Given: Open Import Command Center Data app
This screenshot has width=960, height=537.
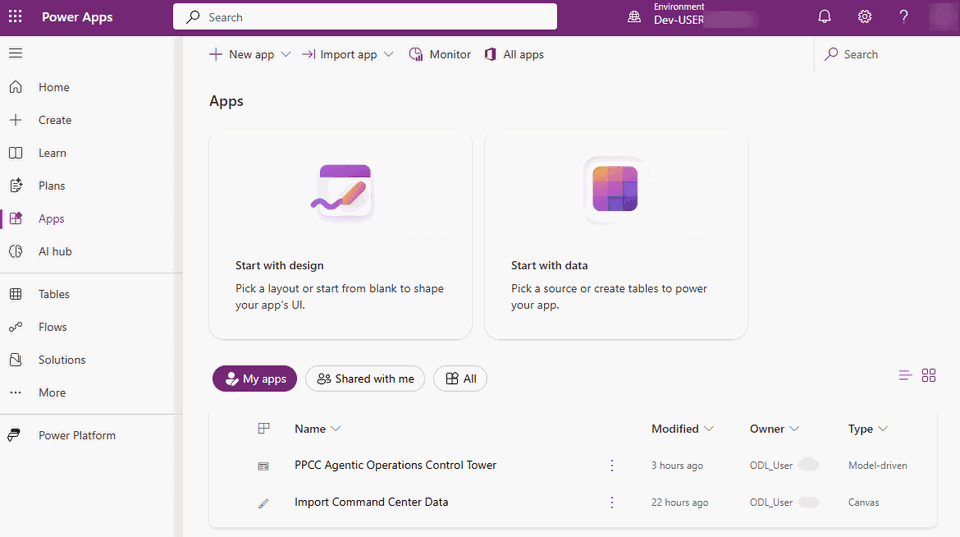Looking at the screenshot, I should (371, 502).
